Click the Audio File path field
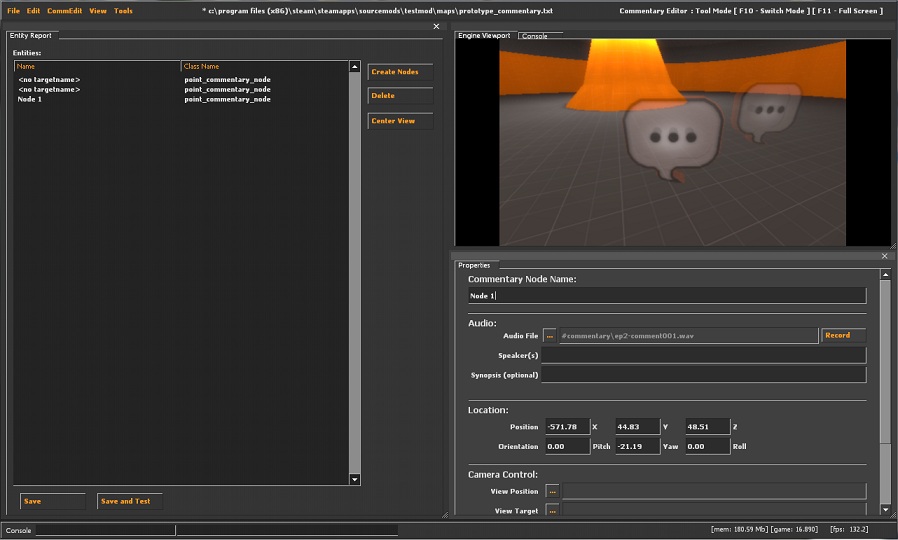The height and width of the screenshot is (540, 898). (x=688, y=336)
